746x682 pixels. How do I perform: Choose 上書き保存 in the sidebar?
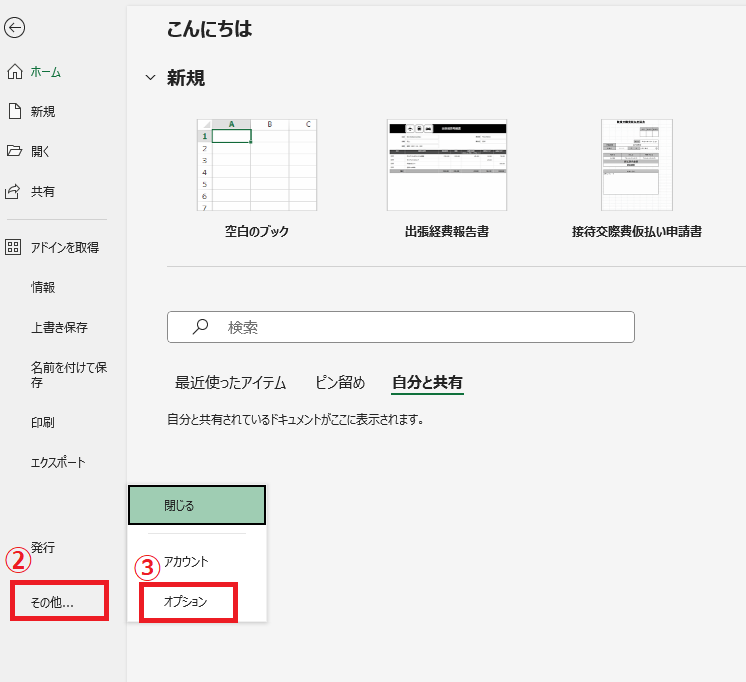coord(59,327)
